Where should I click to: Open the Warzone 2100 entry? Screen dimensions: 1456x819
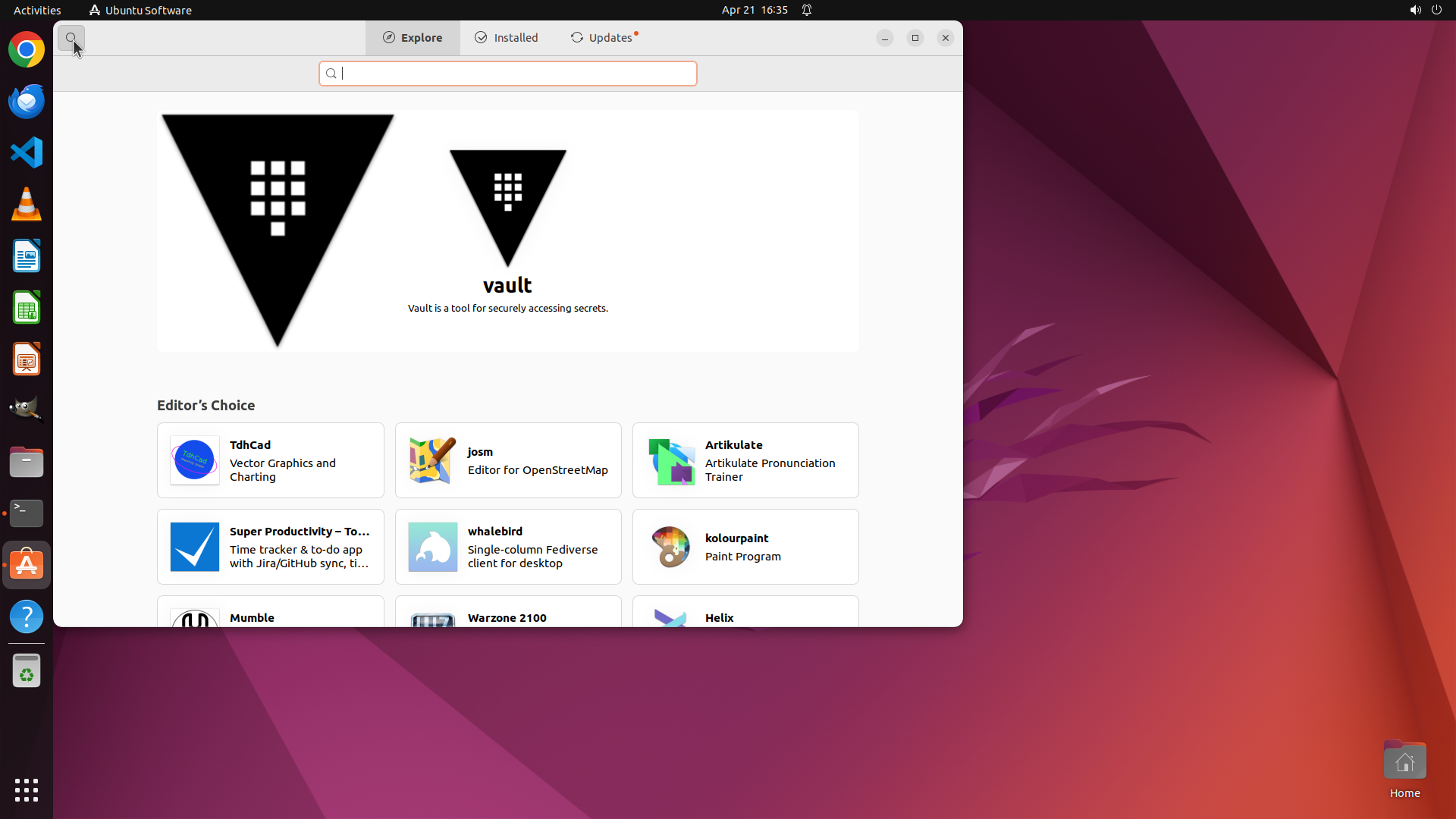[x=507, y=617]
